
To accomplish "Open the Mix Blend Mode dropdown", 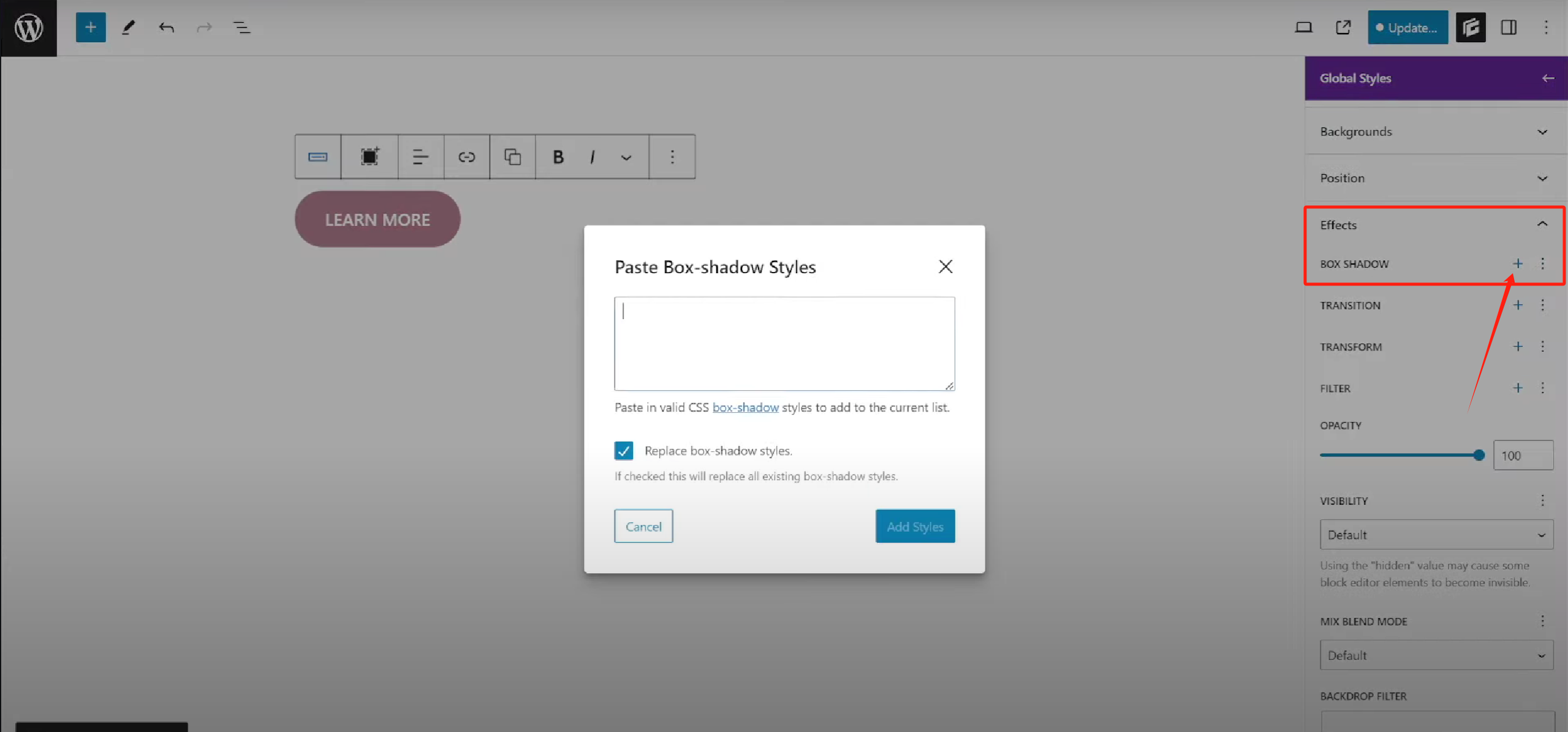I will (x=1436, y=655).
